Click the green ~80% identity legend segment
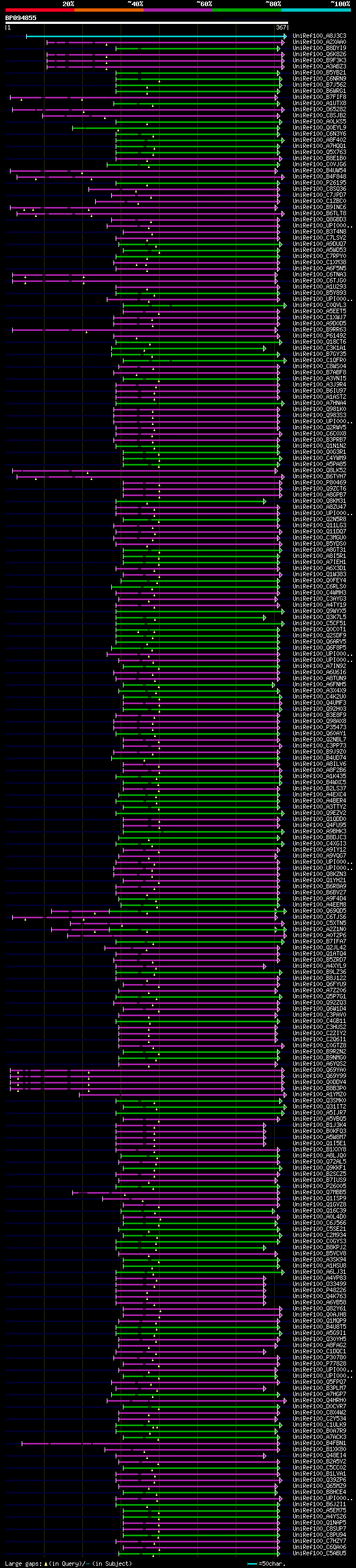 click(247, 10)
